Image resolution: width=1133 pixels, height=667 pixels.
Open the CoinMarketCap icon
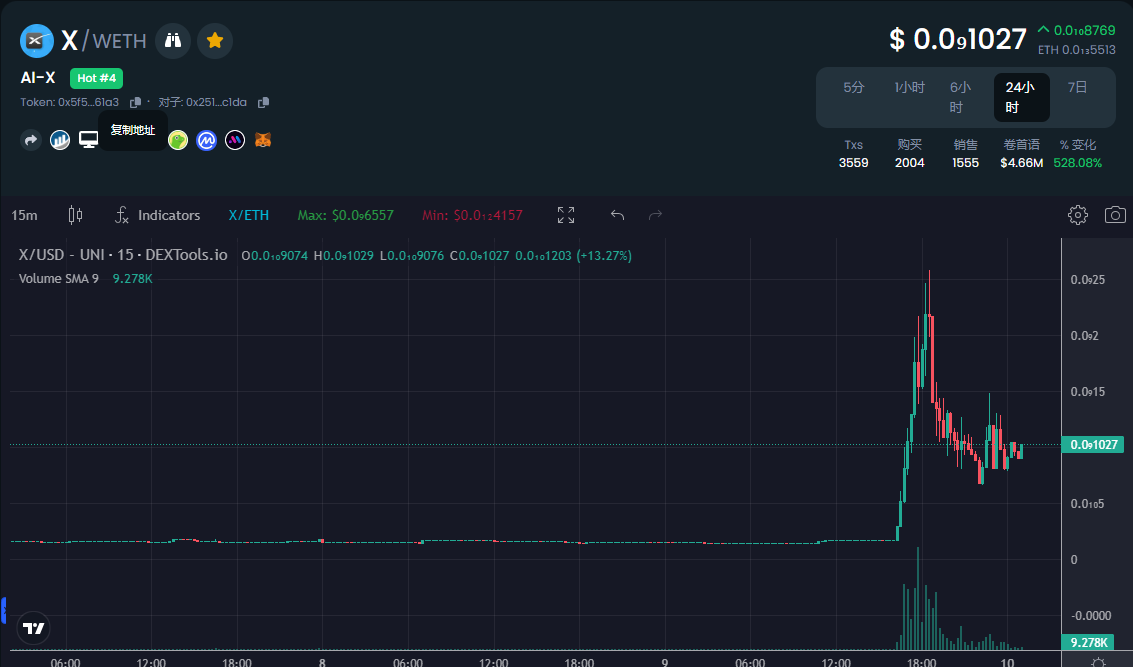206,140
